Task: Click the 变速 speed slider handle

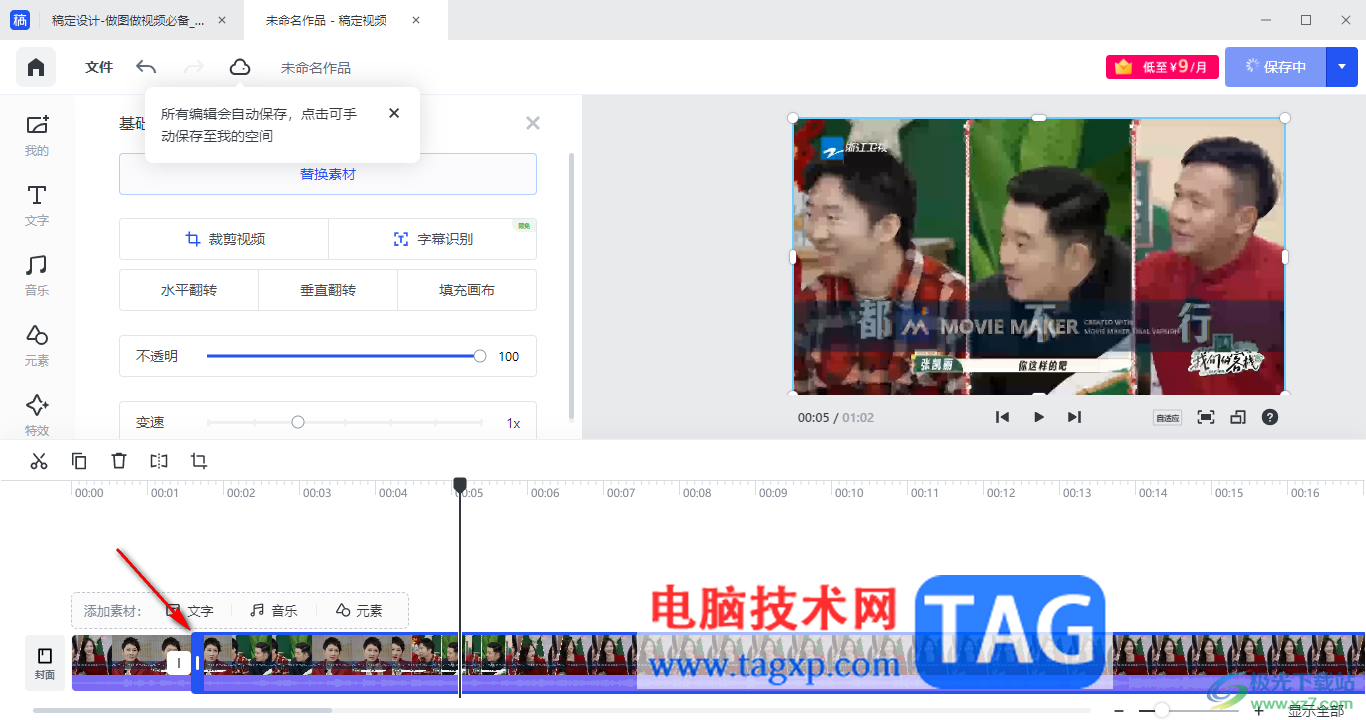Action: (298, 422)
